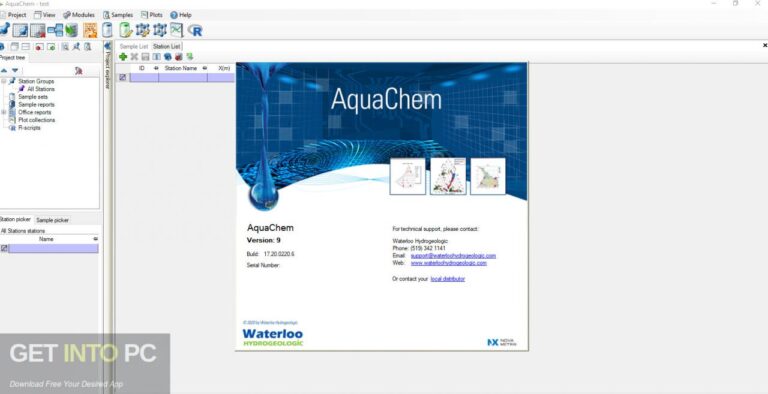Open the Project menu
The width and height of the screenshot is (768, 394).
[x=13, y=15]
